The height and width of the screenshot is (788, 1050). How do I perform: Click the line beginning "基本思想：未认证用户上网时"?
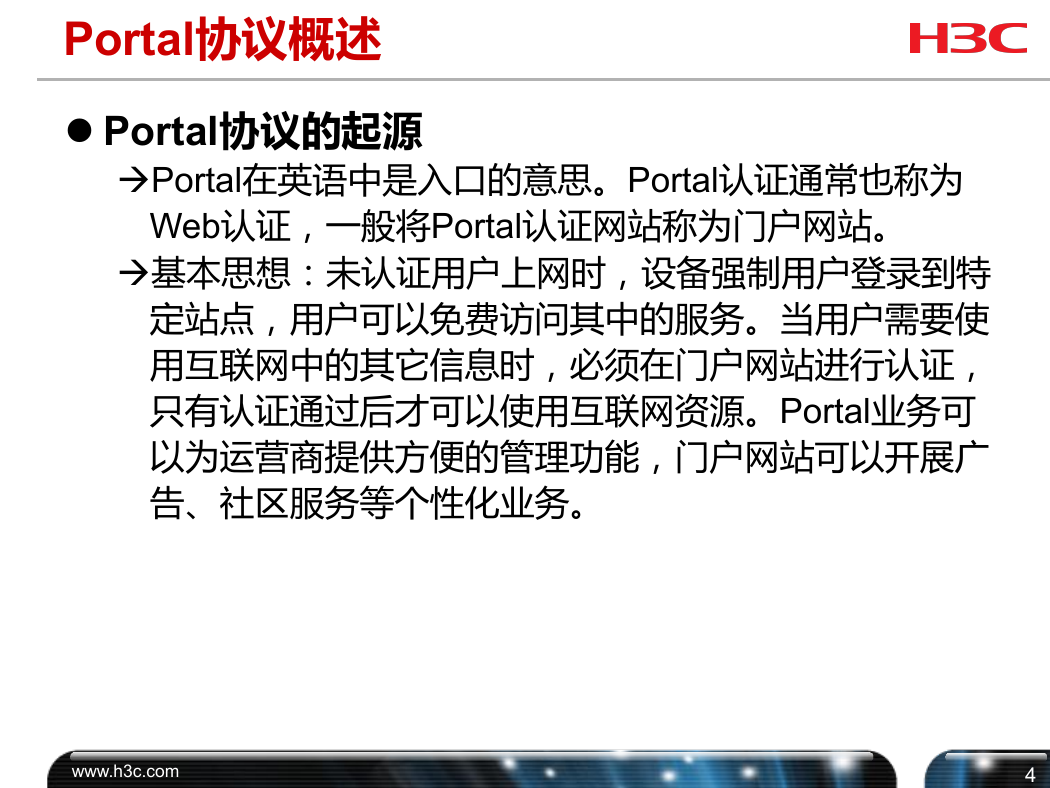pos(571,273)
